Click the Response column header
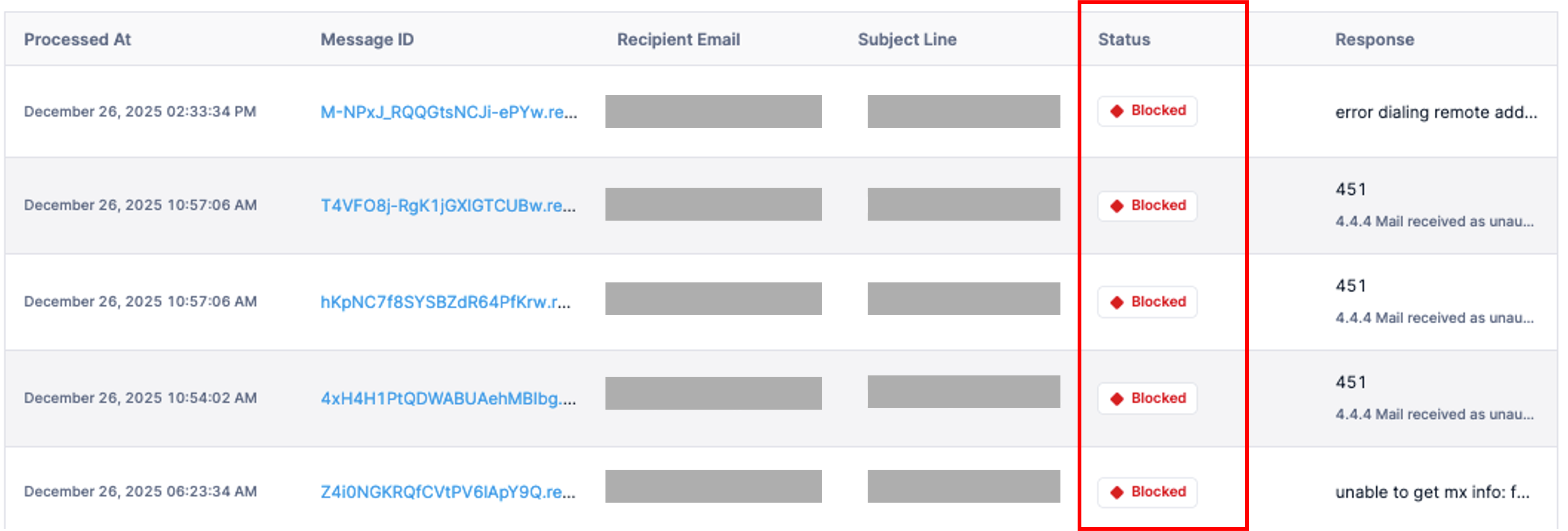Screen dimensions: 1568x531 pyautogui.click(x=1374, y=40)
